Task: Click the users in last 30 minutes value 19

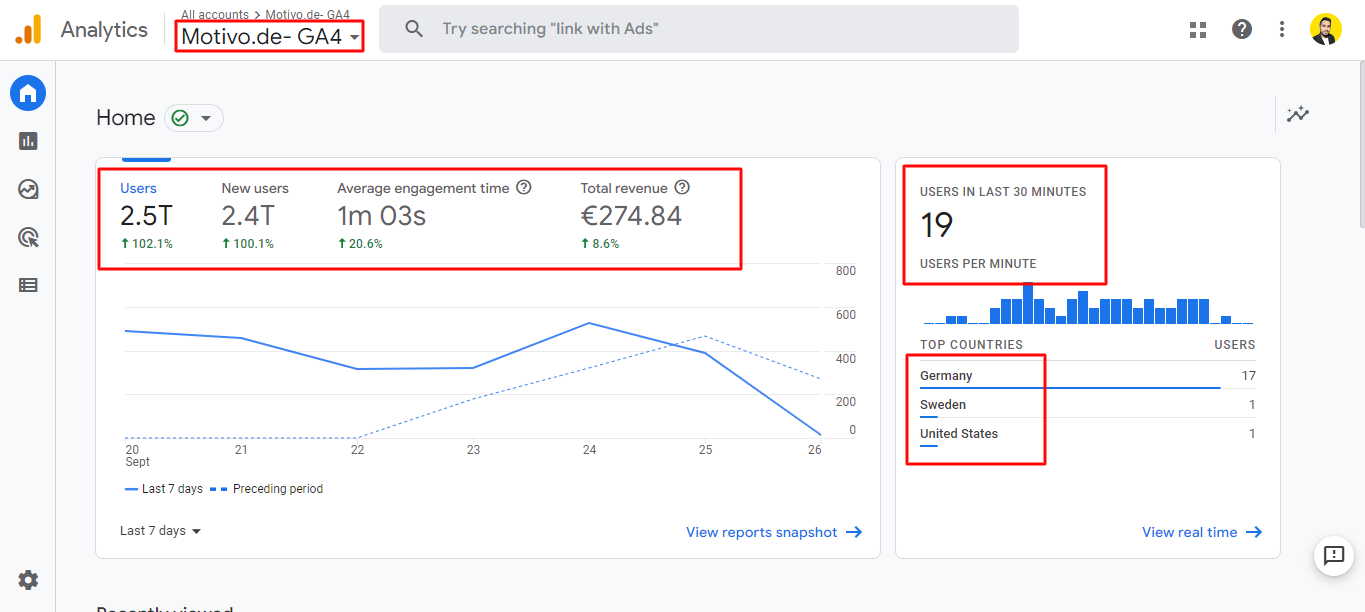Action: coord(936,226)
